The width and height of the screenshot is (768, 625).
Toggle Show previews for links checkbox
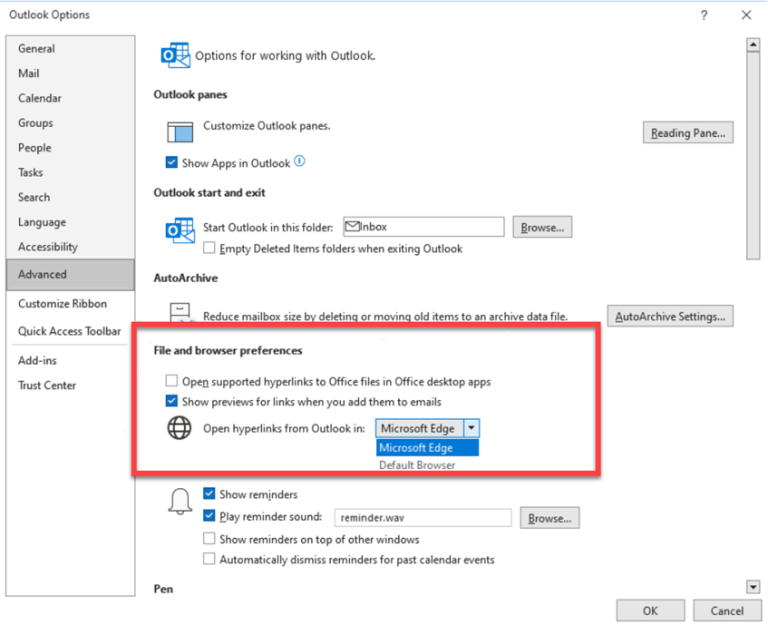(171, 401)
